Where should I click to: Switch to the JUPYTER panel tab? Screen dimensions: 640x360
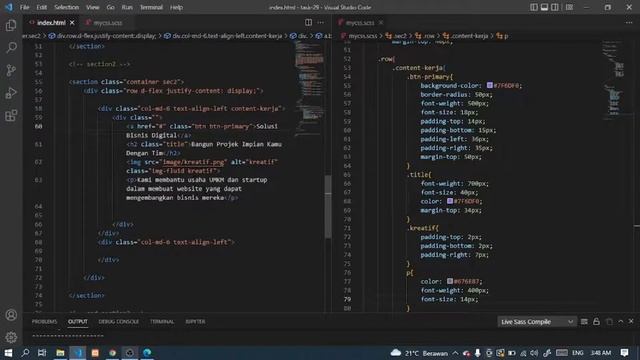(196, 322)
